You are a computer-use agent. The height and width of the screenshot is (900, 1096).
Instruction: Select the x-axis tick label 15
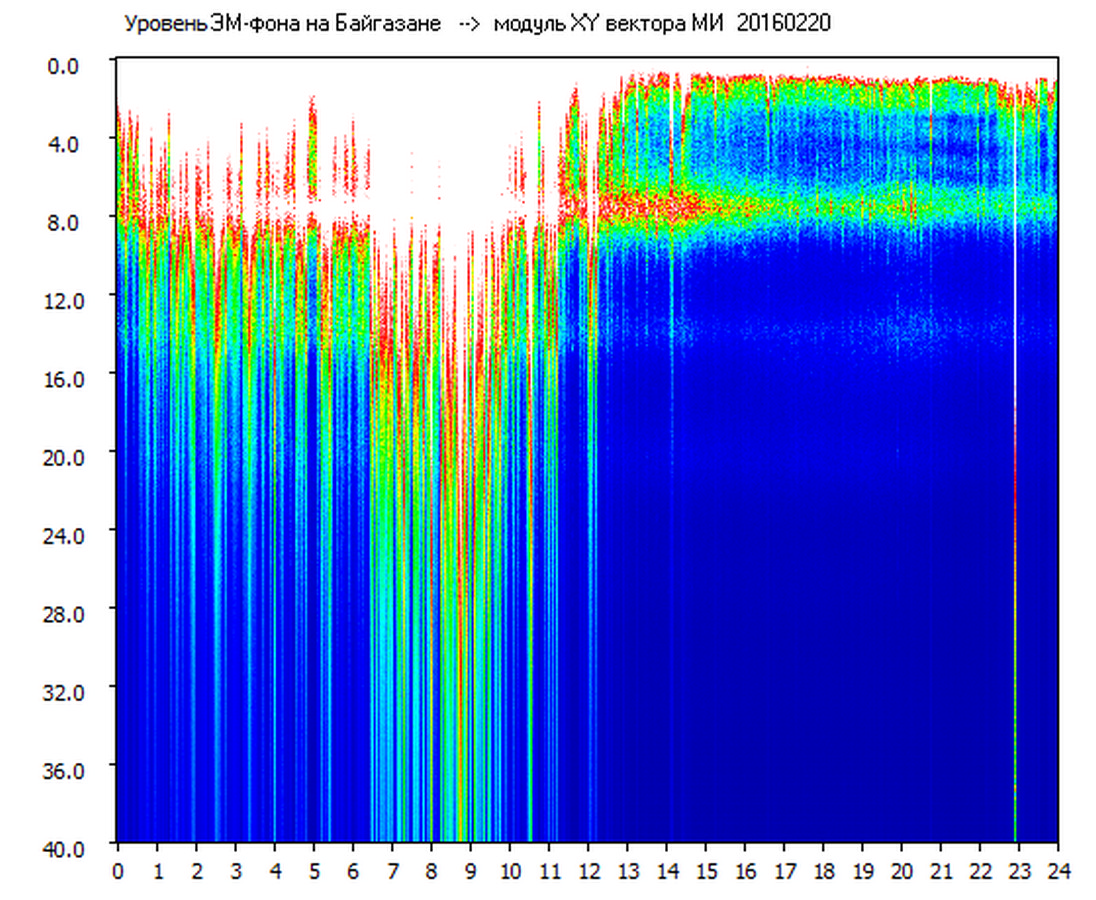706,871
